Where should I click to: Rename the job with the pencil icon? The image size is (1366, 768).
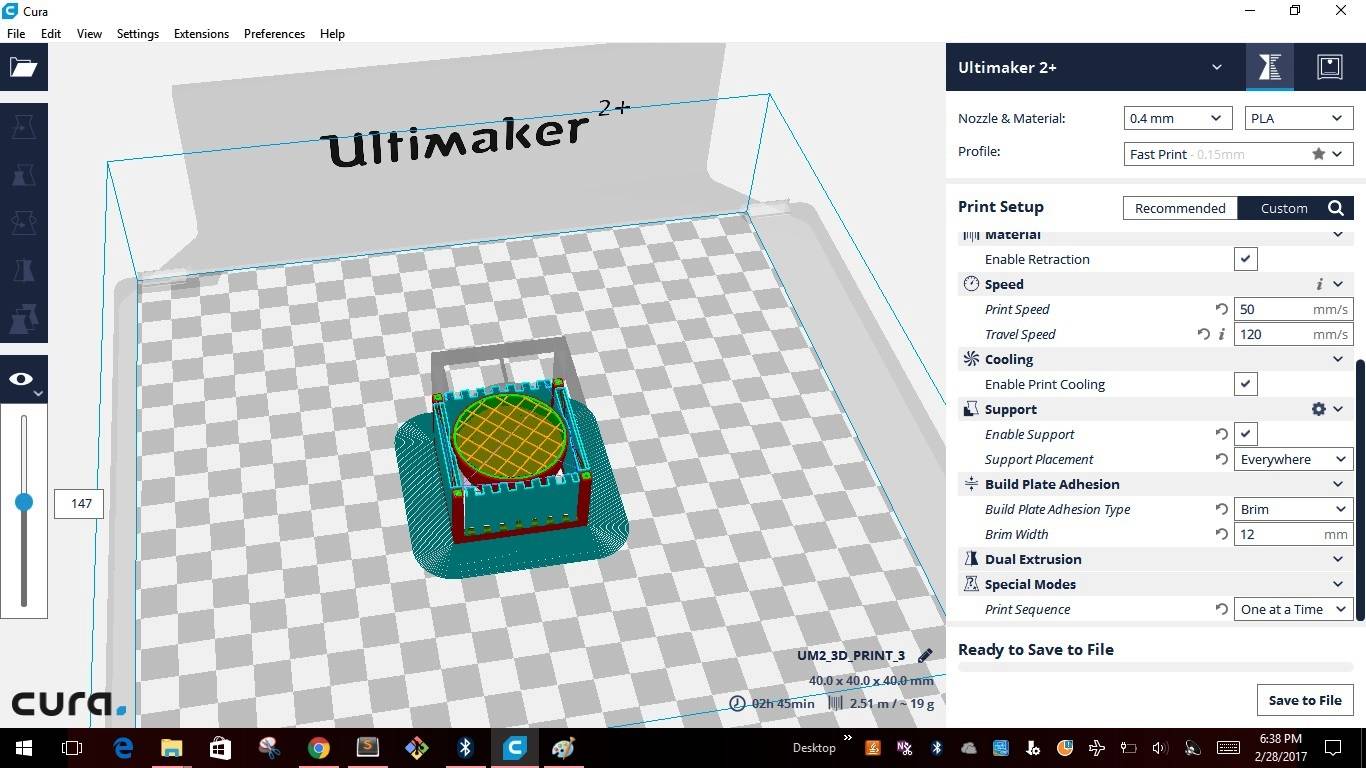925,656
